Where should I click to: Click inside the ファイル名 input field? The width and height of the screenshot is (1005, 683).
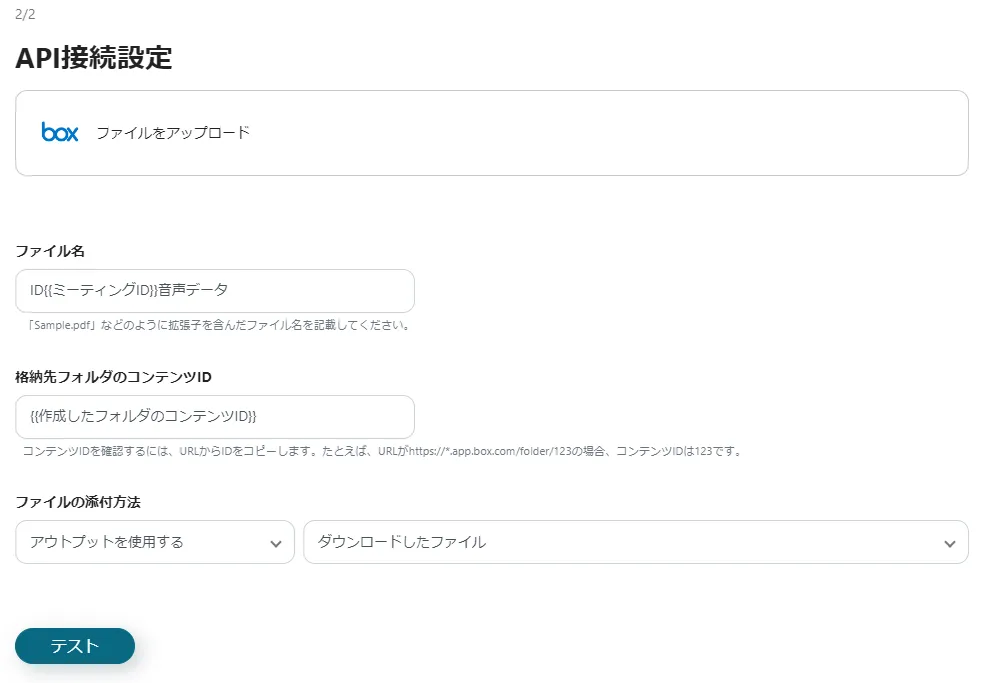coord(214,290)
